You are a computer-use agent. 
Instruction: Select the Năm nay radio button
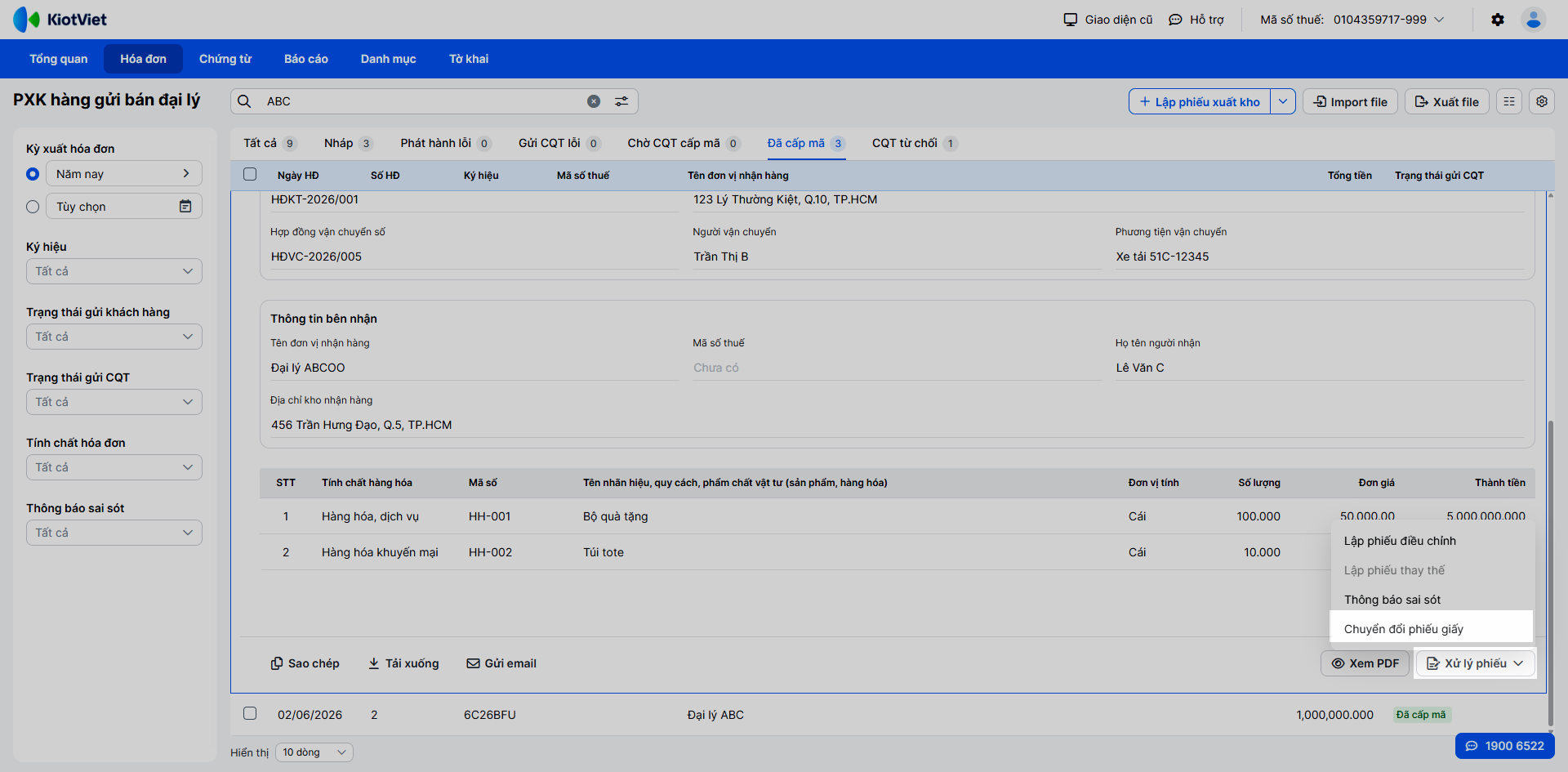(x=33, y=174)
